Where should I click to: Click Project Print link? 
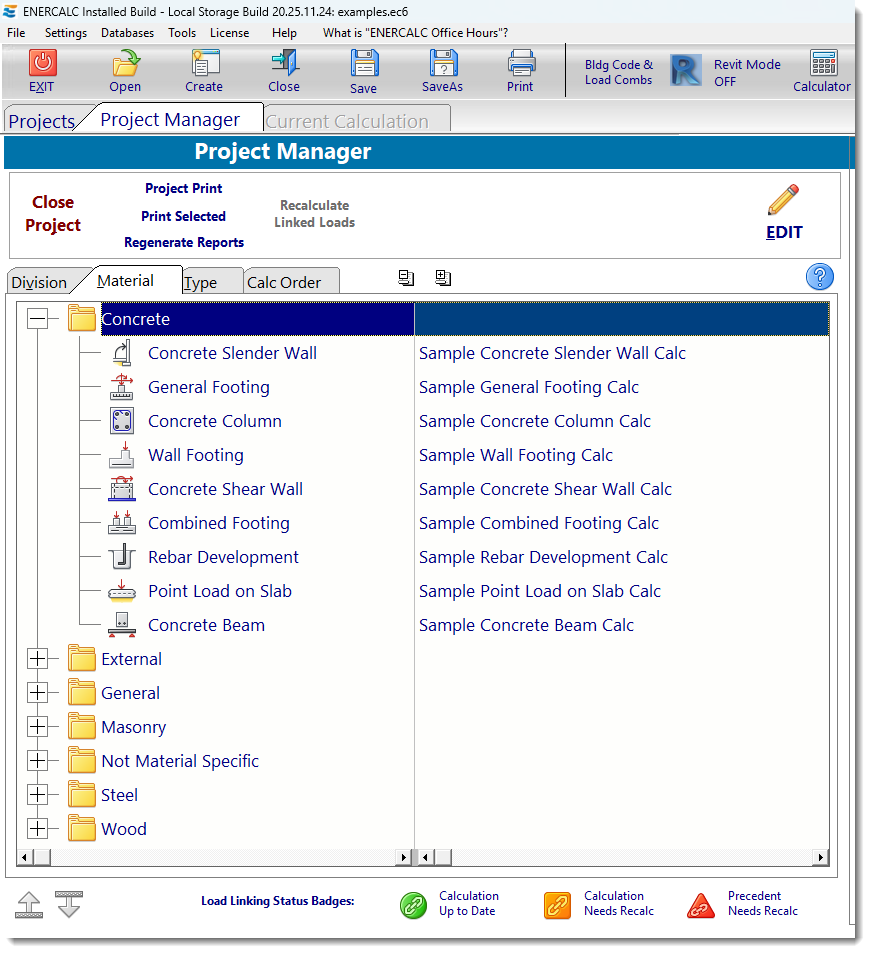coord(184,188)
